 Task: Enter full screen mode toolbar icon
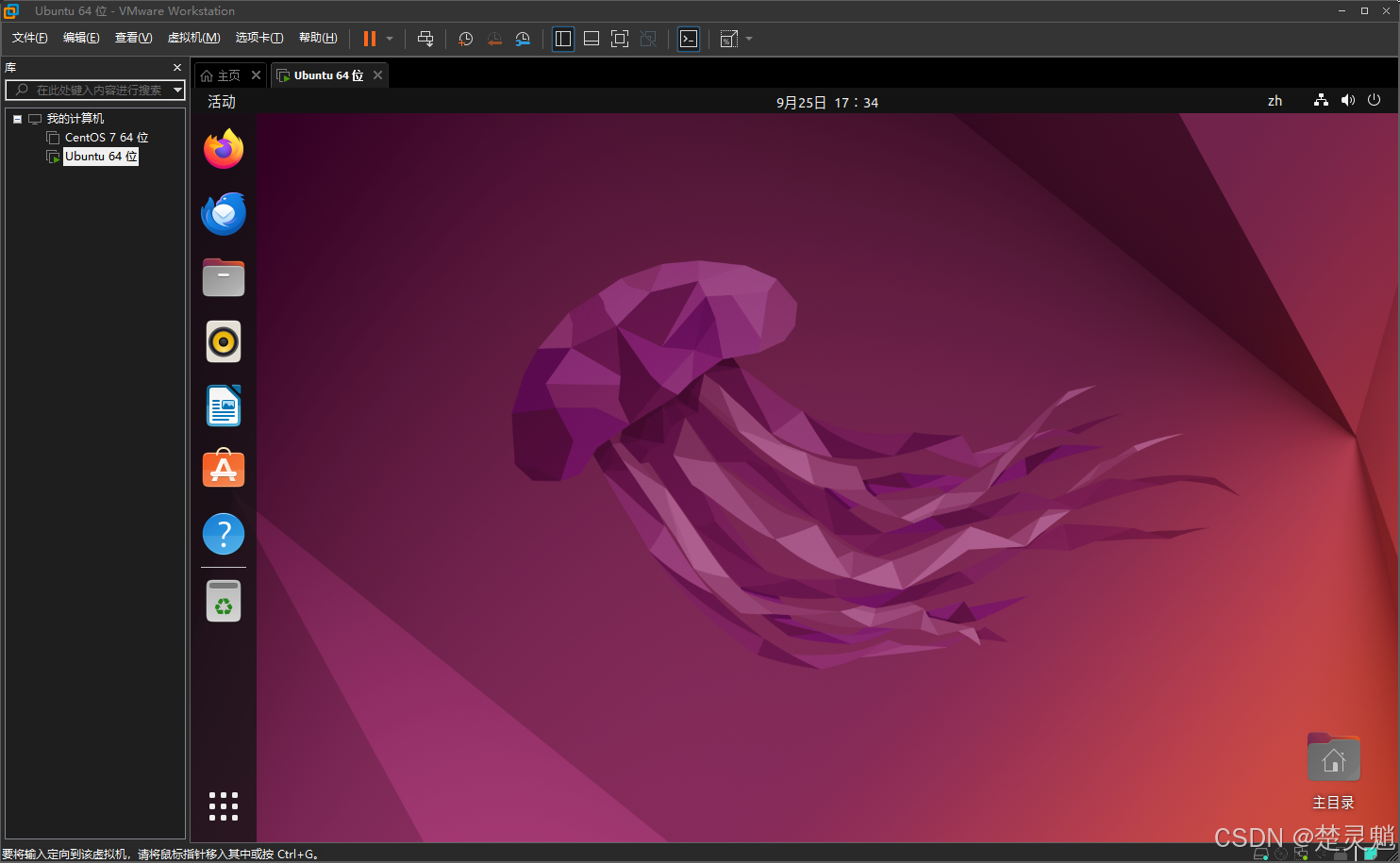pyautogui.click(x=620, y=39)
